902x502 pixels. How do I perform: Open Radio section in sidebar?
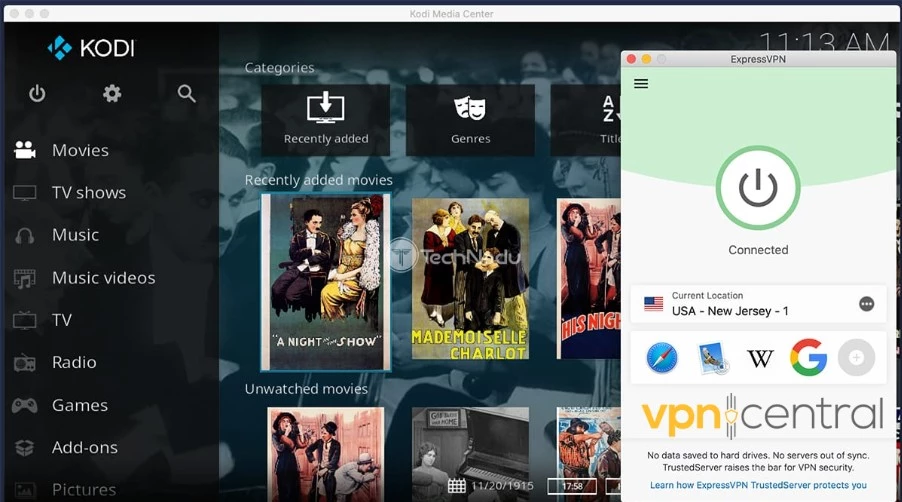point(74,362)
